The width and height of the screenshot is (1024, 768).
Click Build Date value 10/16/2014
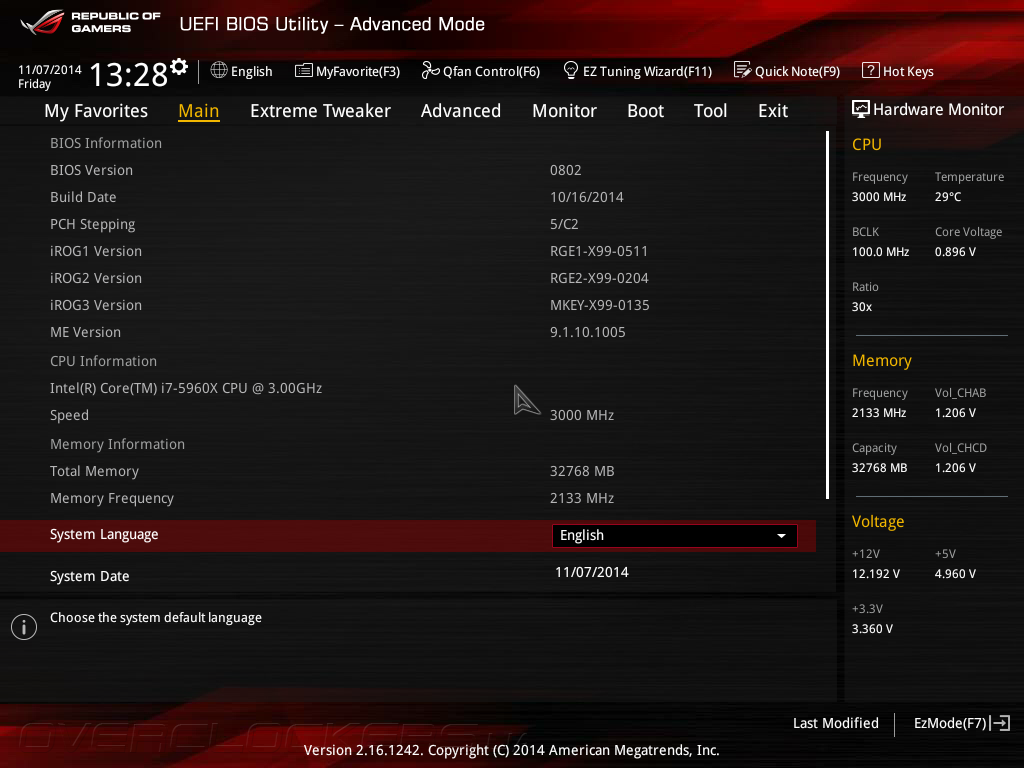point(586,197)
